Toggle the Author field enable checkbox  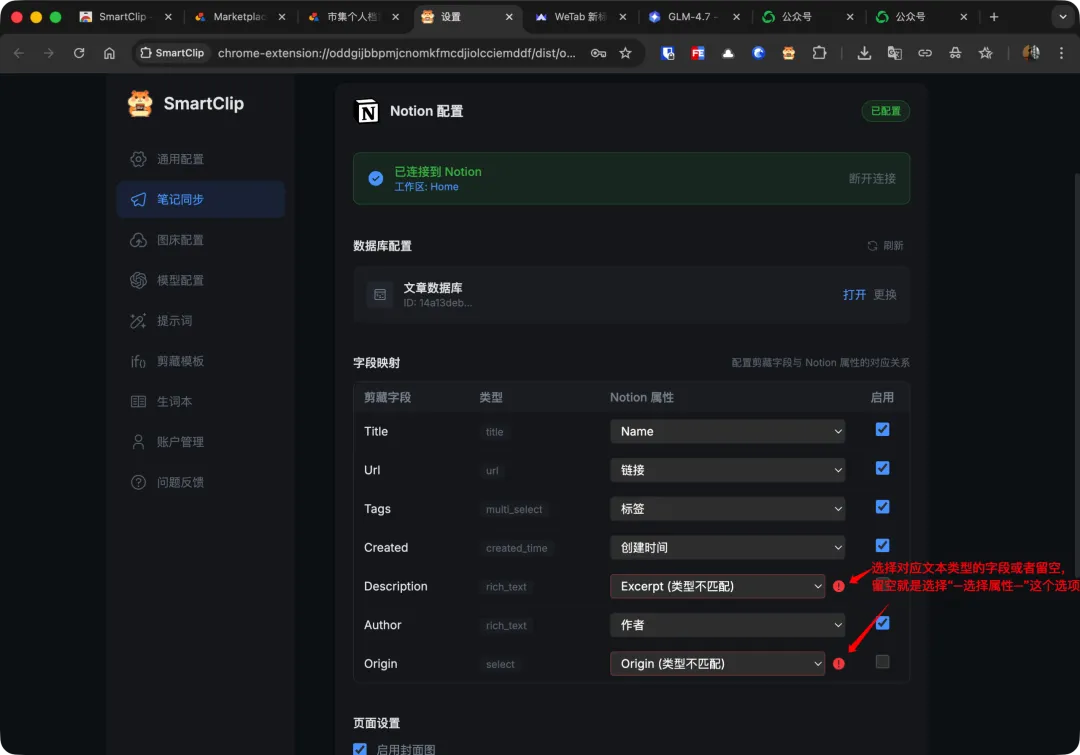(x=882, y=623)
